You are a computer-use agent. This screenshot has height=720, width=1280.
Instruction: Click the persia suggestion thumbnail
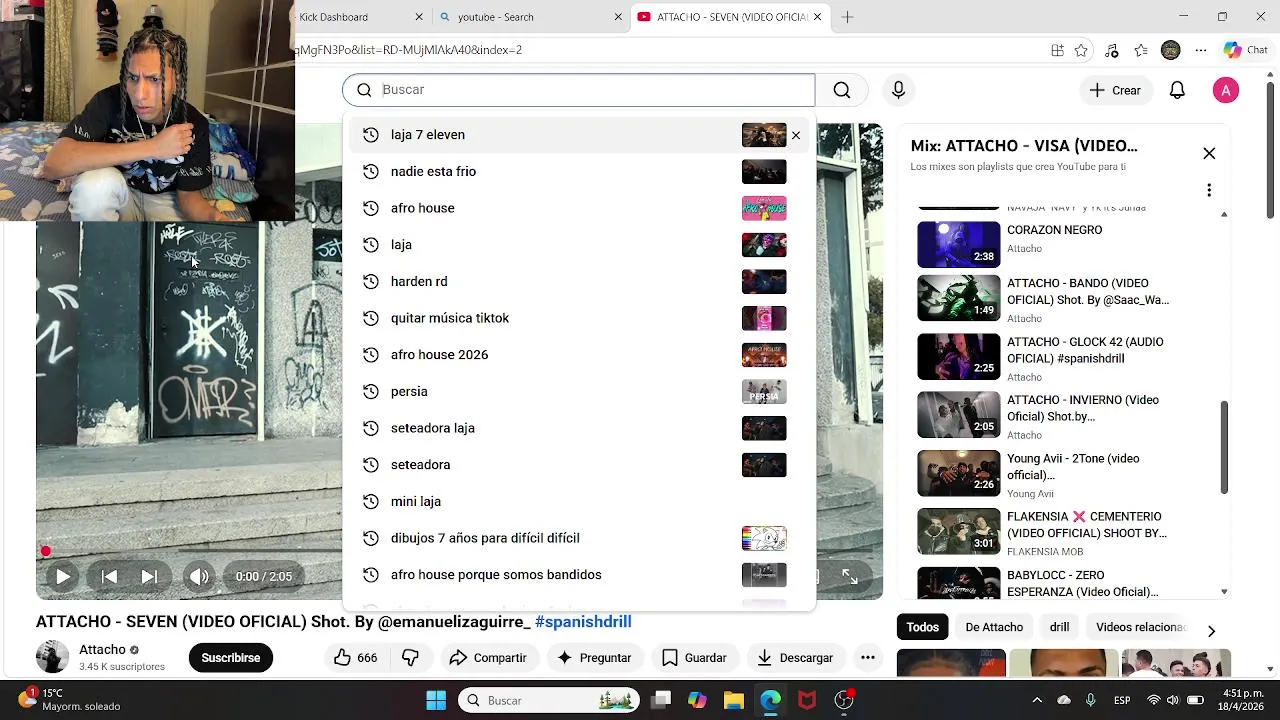click(764, 391)
